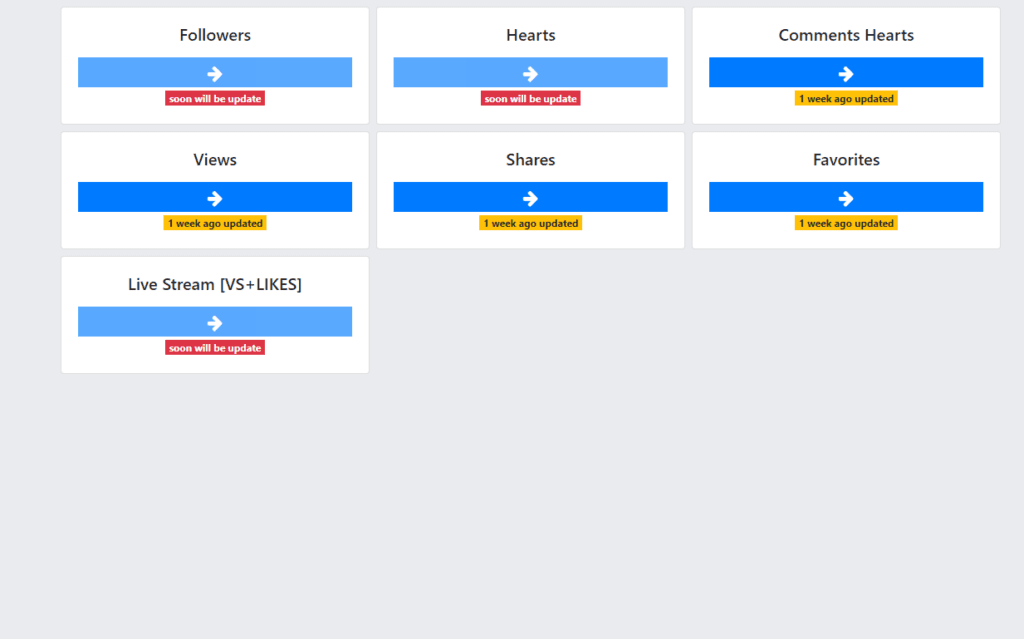Click the yellow update badge under Views
This screenshot has width=1024, height=639.
(215, 224)
